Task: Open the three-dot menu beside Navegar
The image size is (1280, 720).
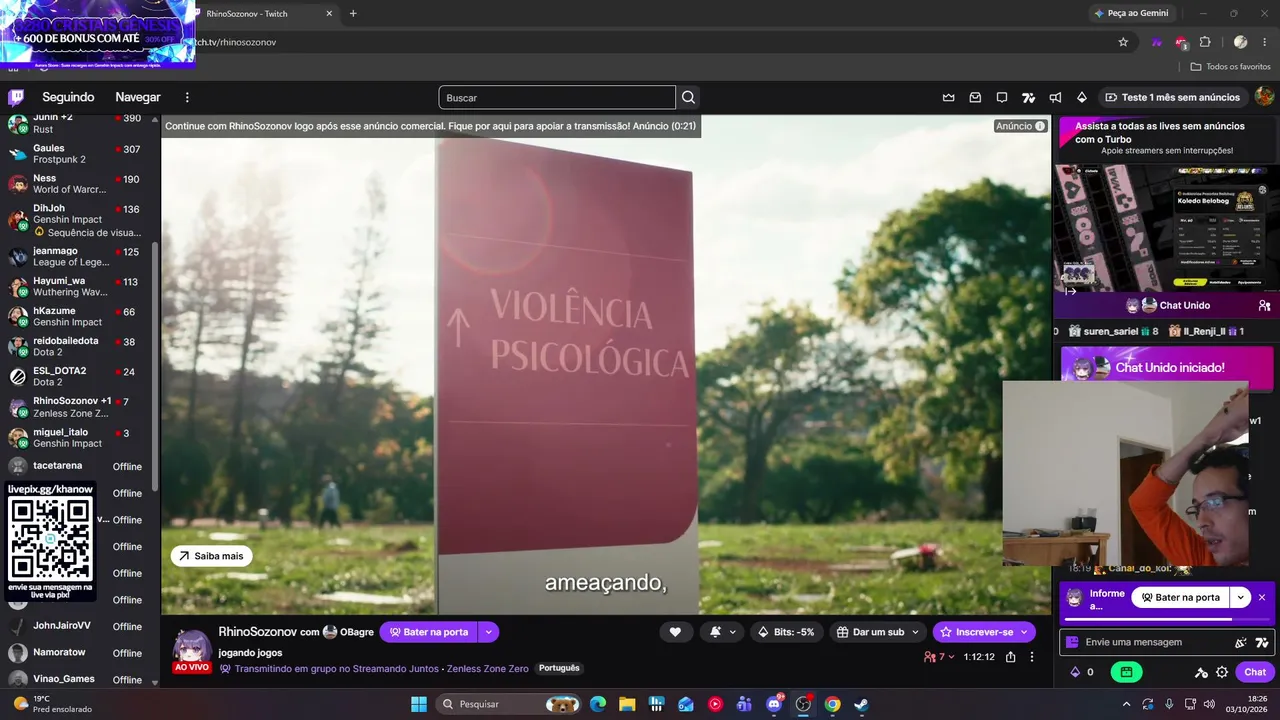Action: pos(187,97)
